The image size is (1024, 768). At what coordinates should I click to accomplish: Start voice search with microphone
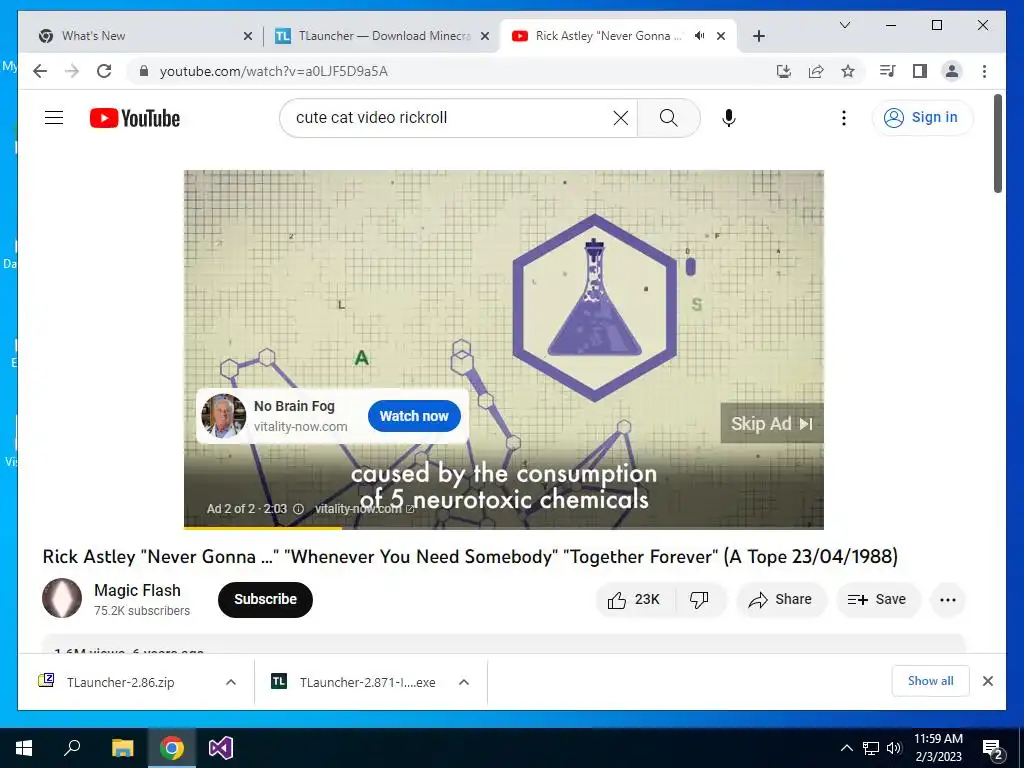(729, 118)
